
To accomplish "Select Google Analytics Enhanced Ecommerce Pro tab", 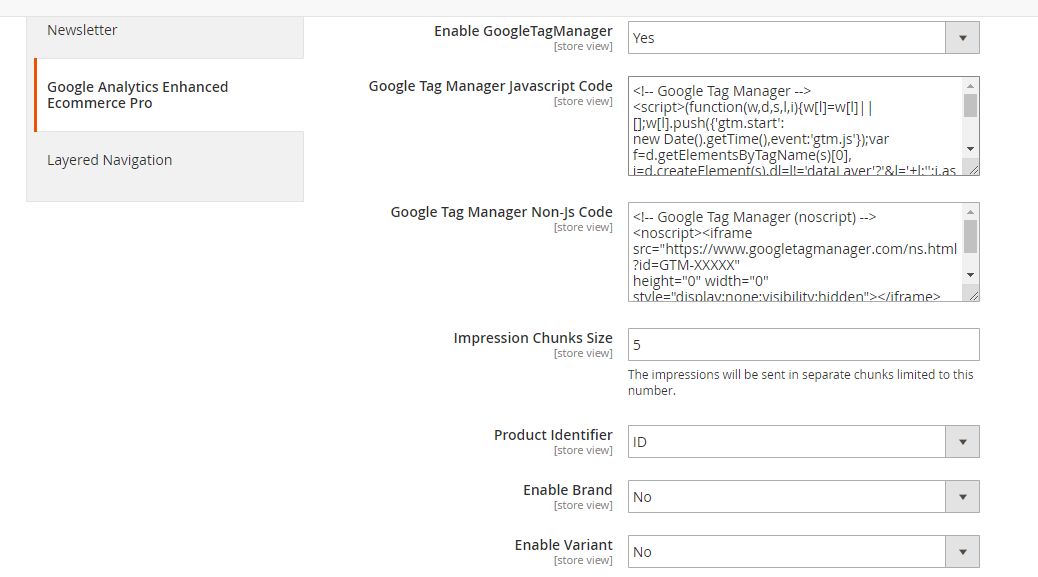I will click(137, 95).
